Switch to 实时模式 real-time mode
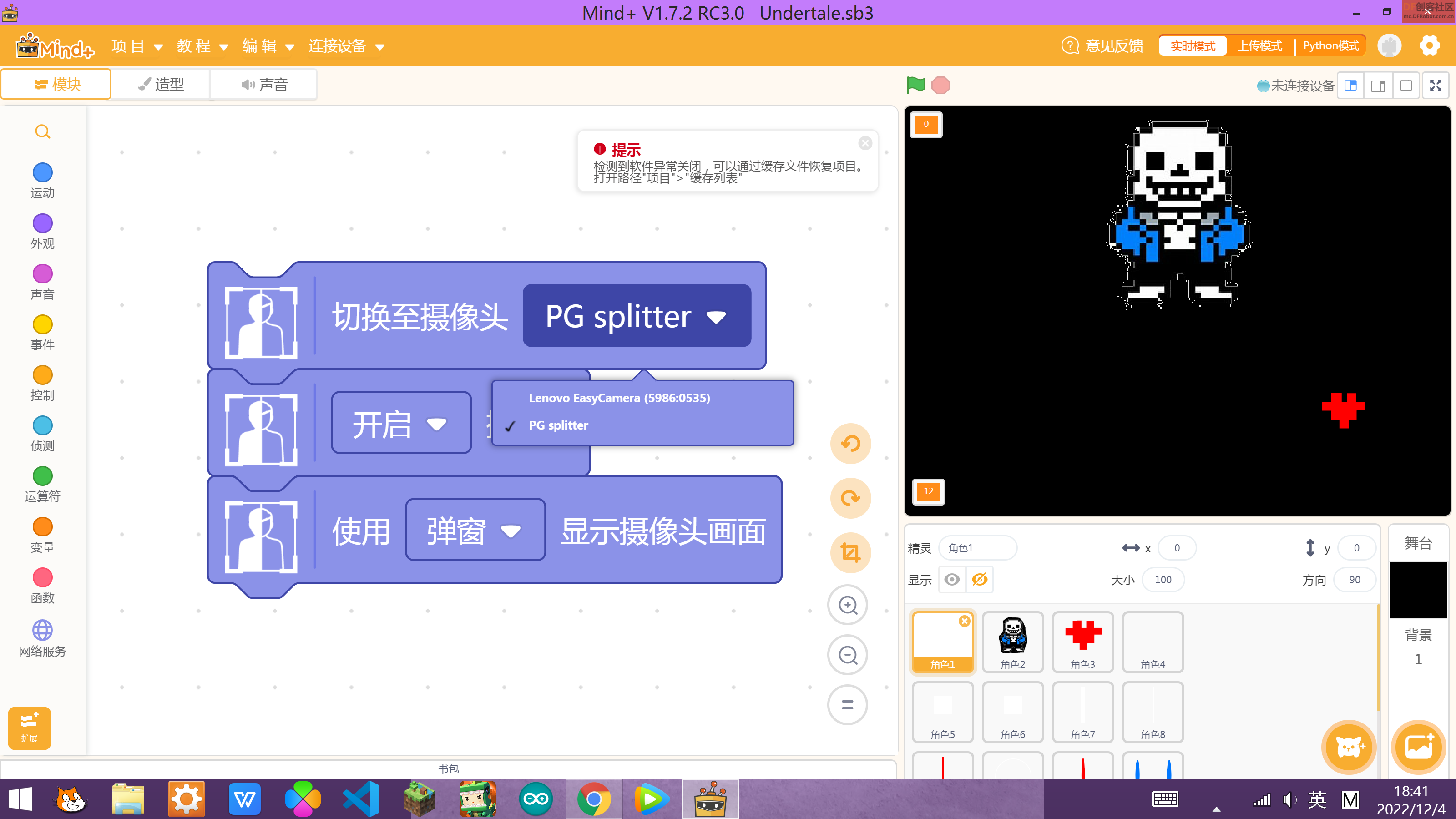 click(x=1193, y=46)
